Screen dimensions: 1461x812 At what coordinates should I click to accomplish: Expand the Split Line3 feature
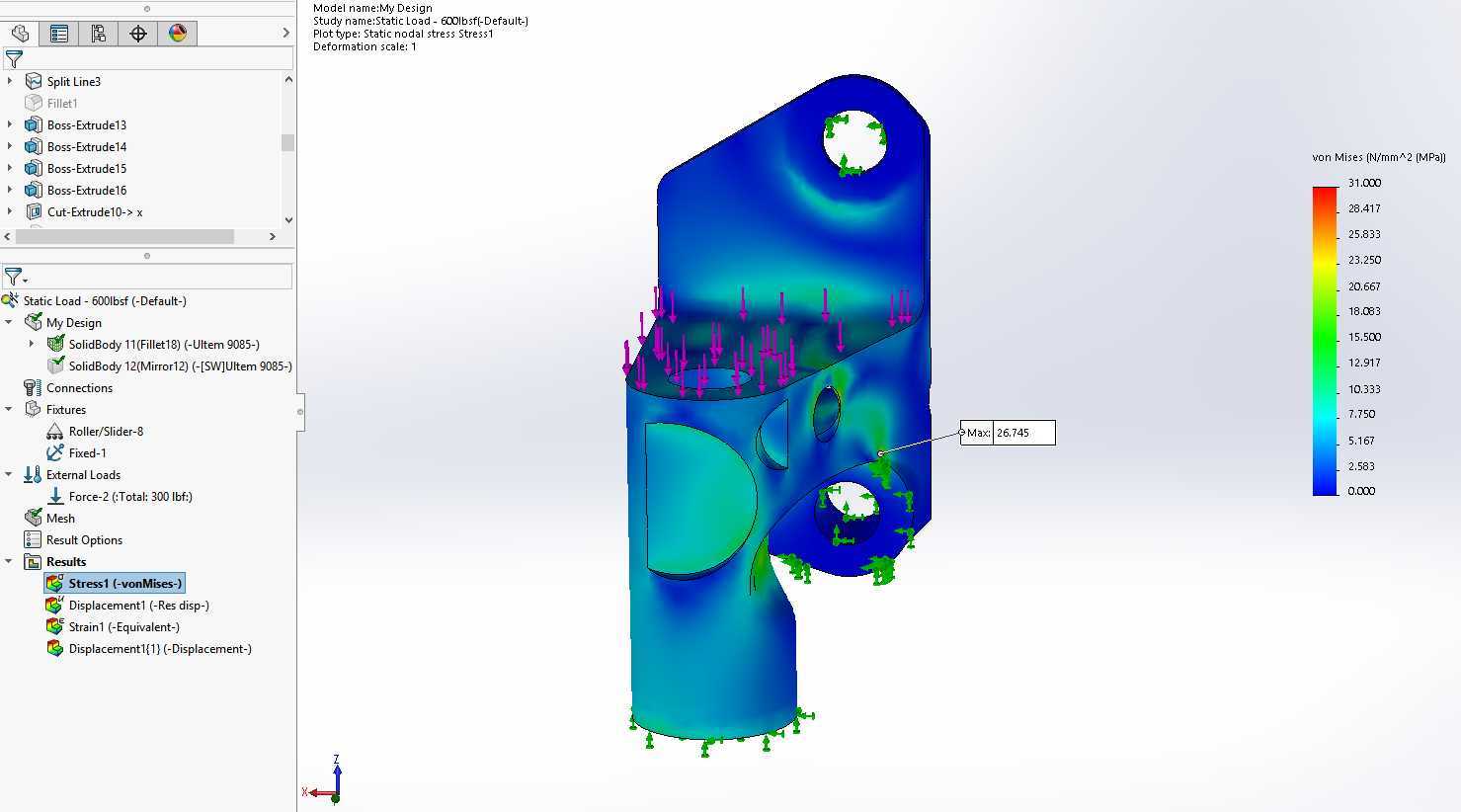pos(10,81)
